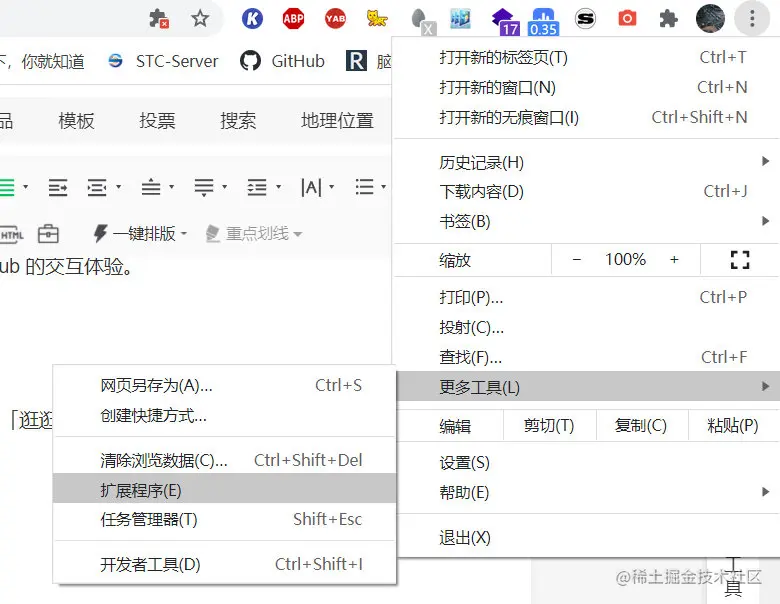The height and width of the screenshot is (604, 780).
Task: Click the zoom in plus button
Action: click(674, 259)
